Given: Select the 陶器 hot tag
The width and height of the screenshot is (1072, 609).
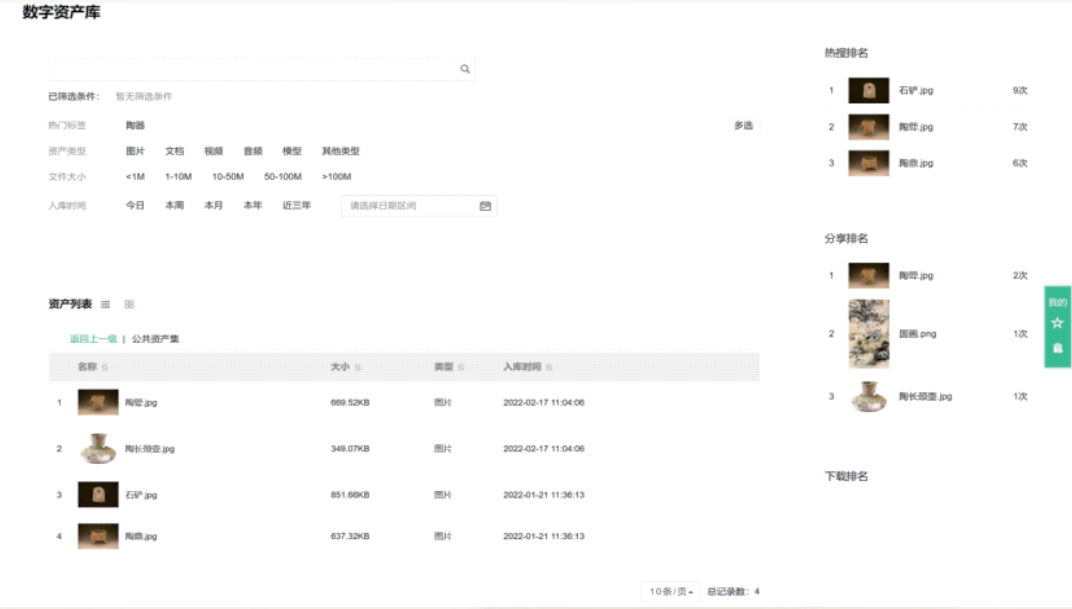Looking at the screenshot, I should 135,126.
